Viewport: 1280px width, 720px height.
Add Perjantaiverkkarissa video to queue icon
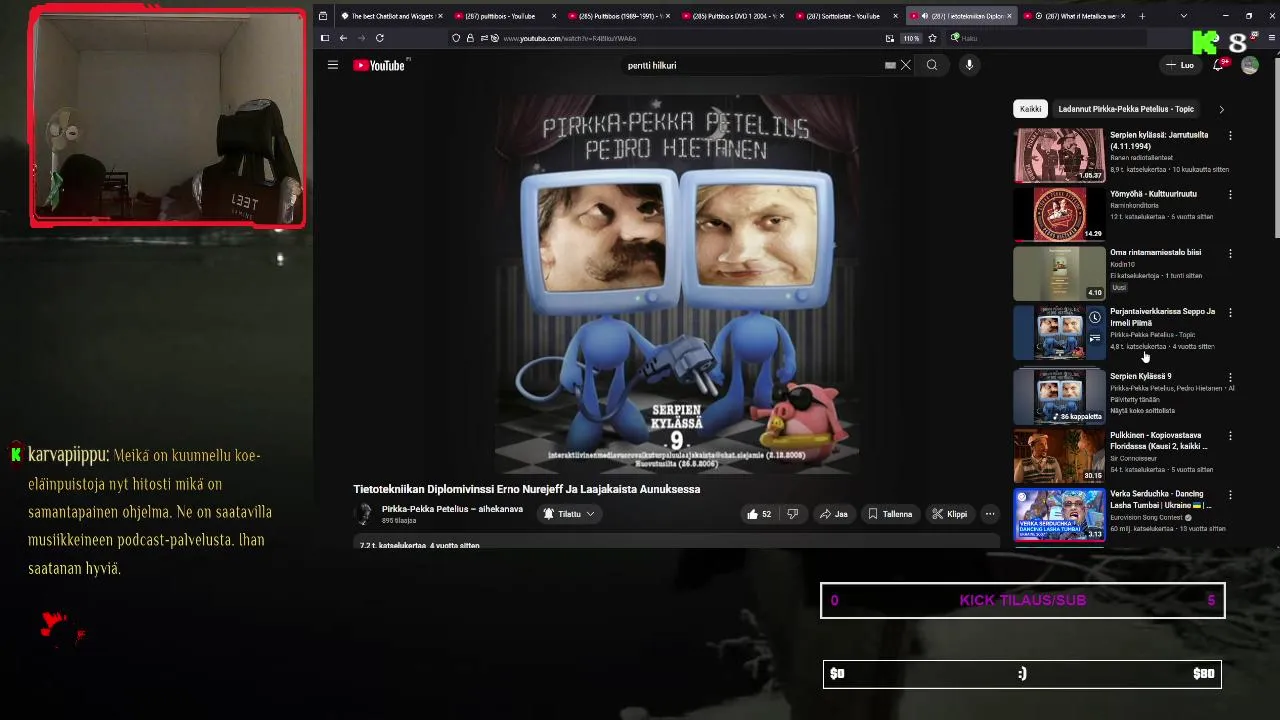tap(1095, 339)
